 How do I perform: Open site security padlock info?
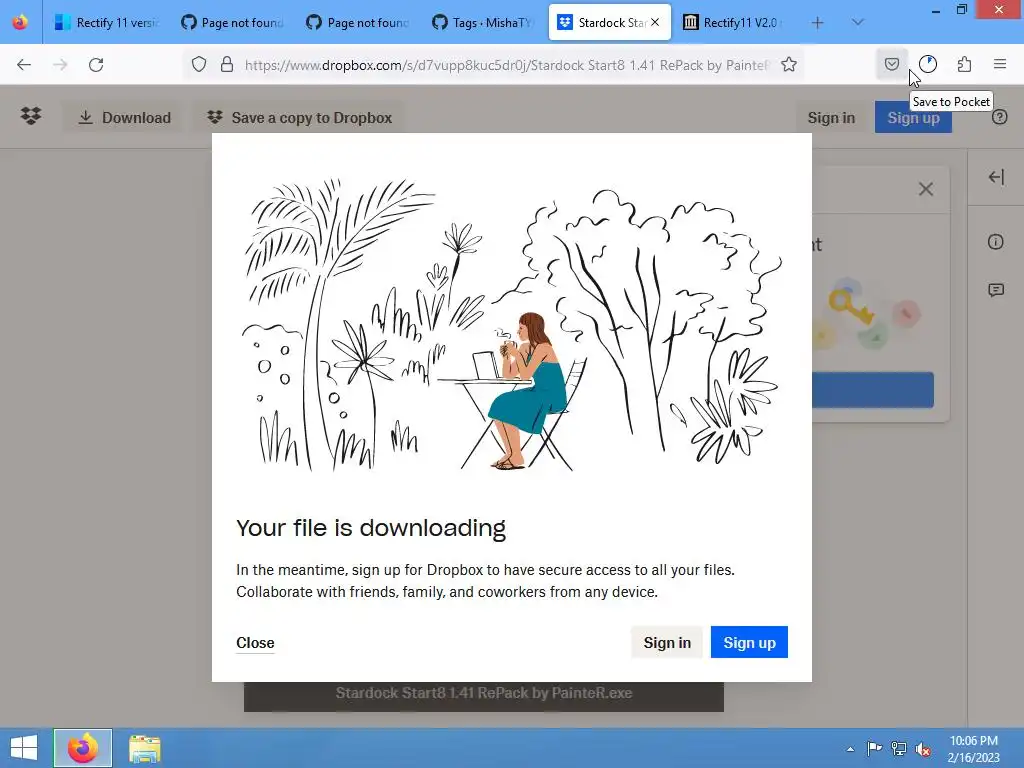227,65
